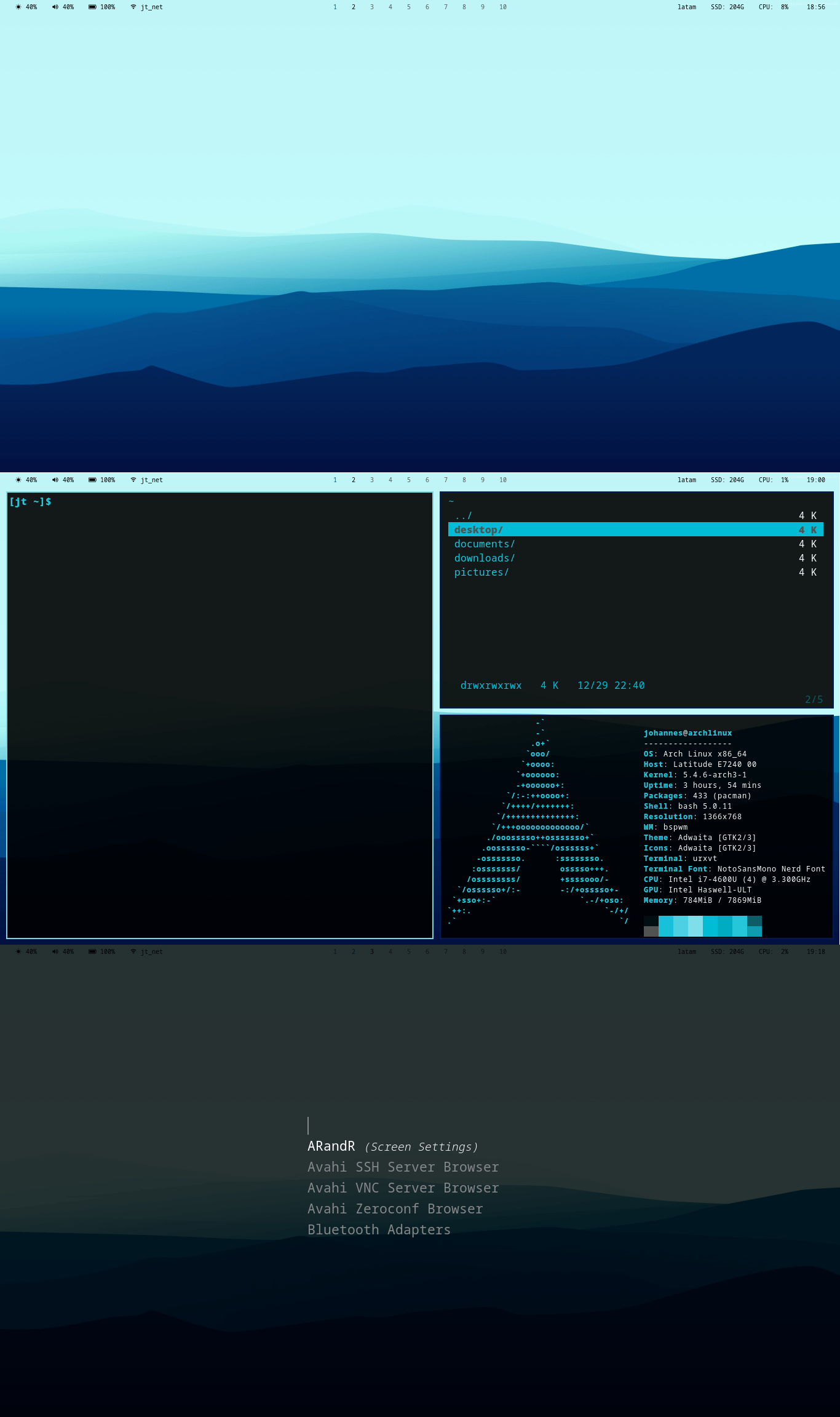Open the ARandR (Screen Settings) launcher entry
The image size is (840, 1417).
[x=392, y=1146]
